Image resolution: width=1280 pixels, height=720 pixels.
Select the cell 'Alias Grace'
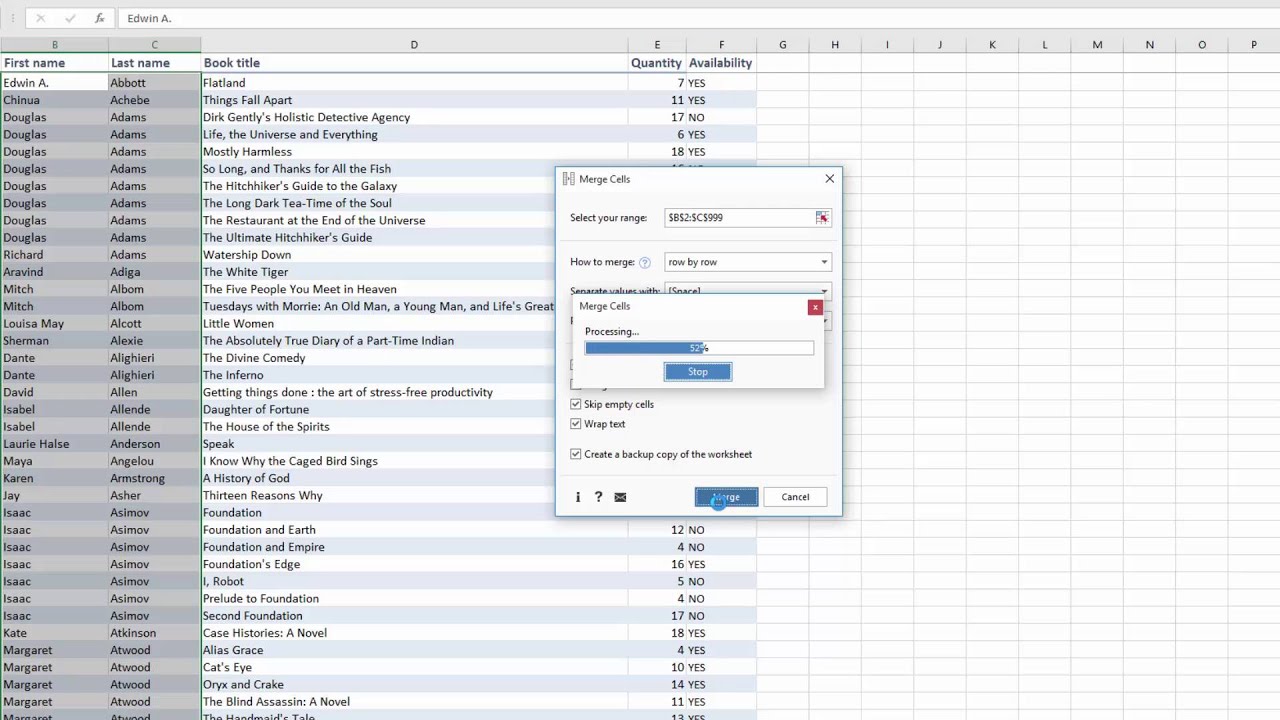pyautogui.click(x=414, y=650)
